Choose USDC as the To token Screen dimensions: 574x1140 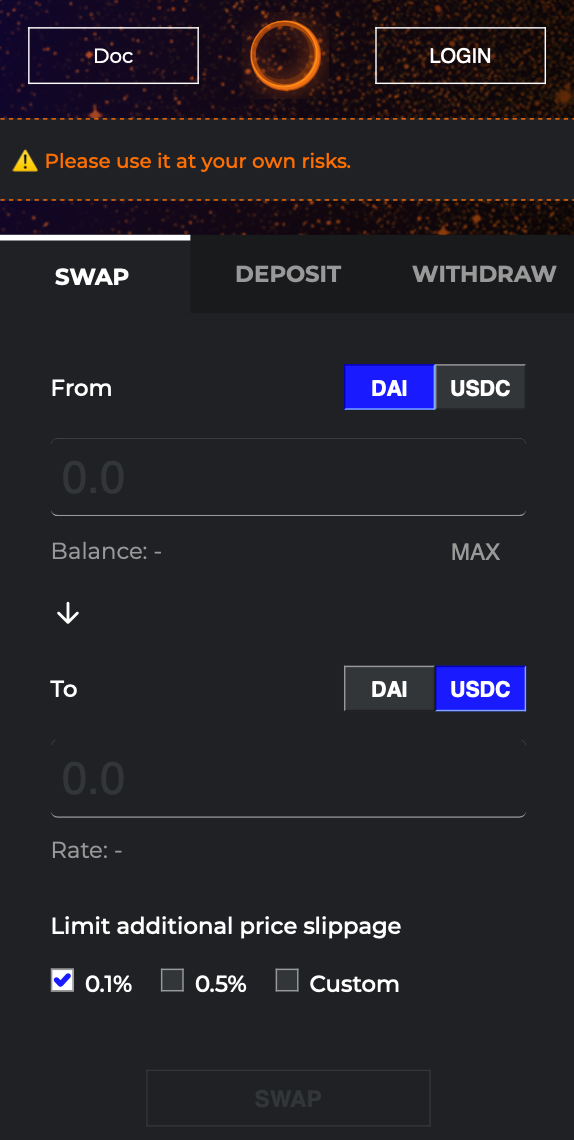[480, 689]
